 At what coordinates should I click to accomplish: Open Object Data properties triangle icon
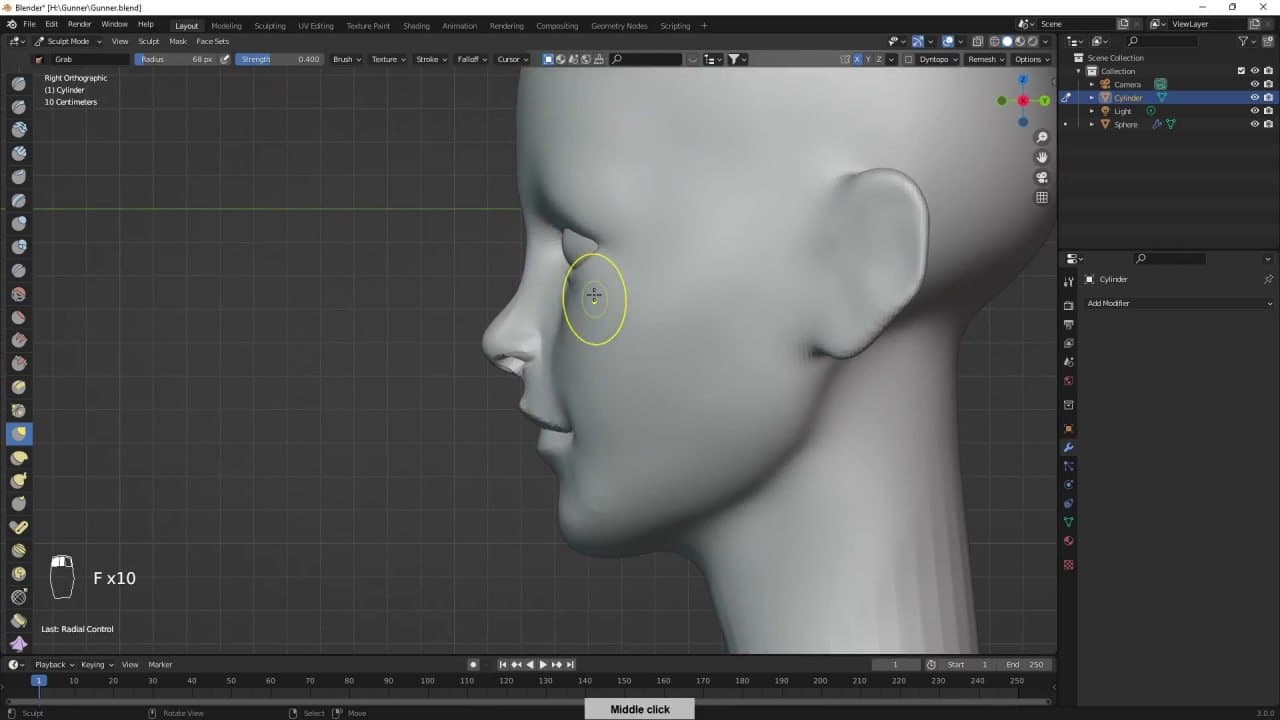pyautogui.click(x=1068, y=522)
